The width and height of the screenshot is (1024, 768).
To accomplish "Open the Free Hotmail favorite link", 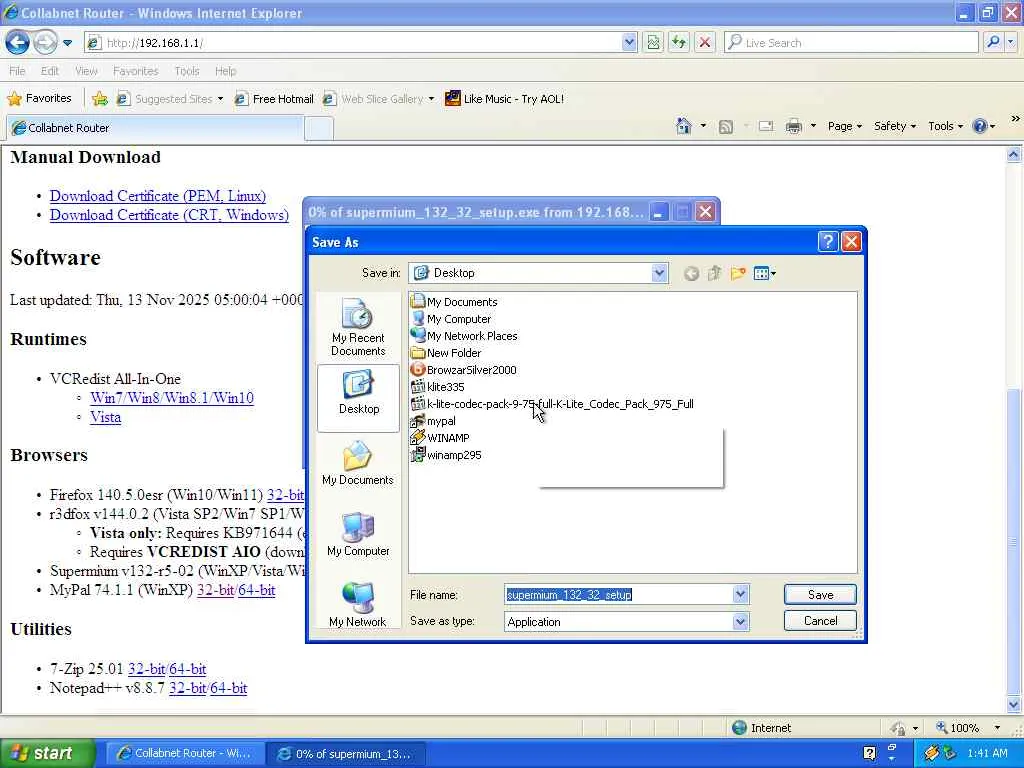I will [274, 99].
